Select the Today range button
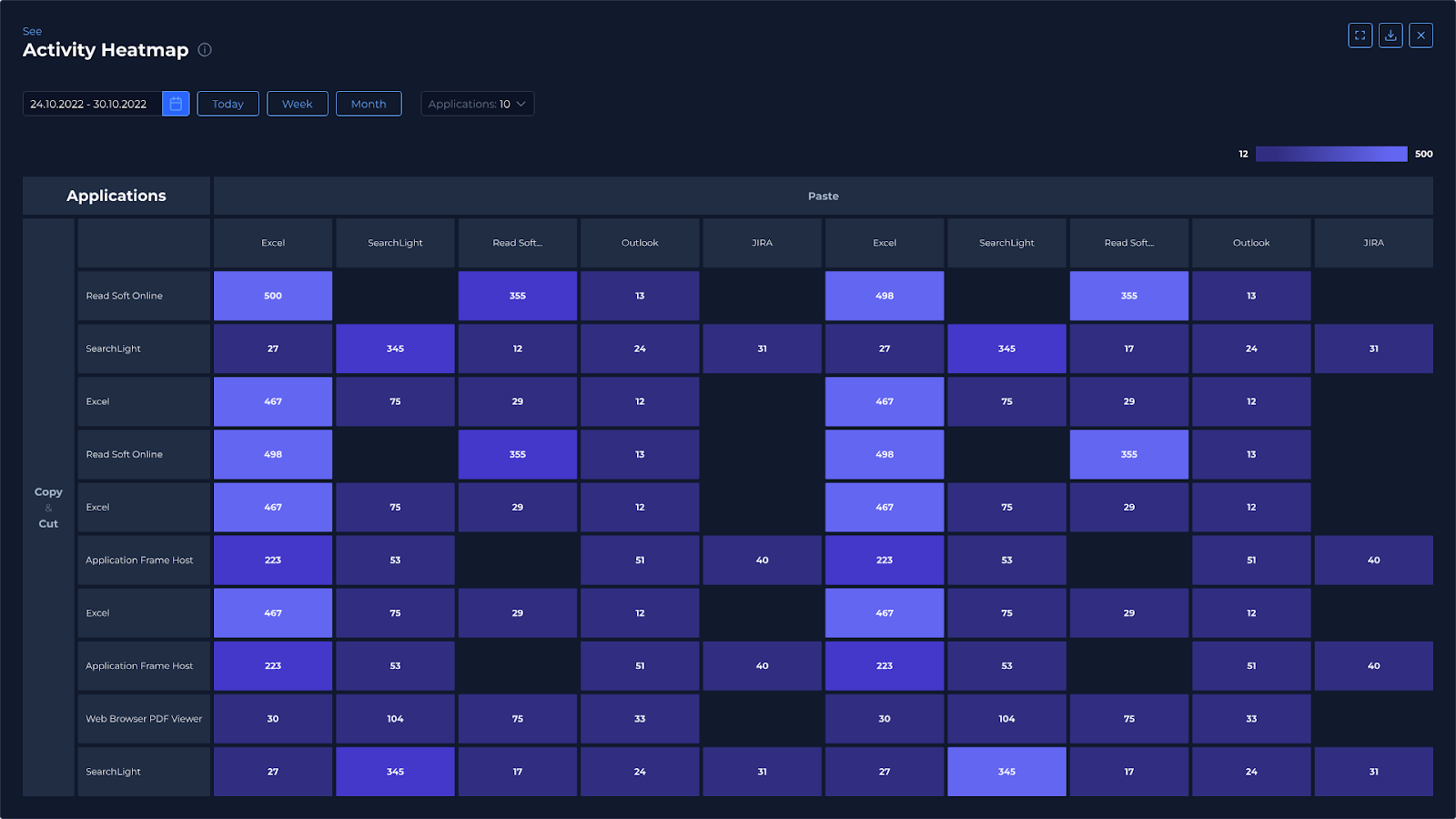The height and width of the screenshot is (819, 1456). coord(227,104)
